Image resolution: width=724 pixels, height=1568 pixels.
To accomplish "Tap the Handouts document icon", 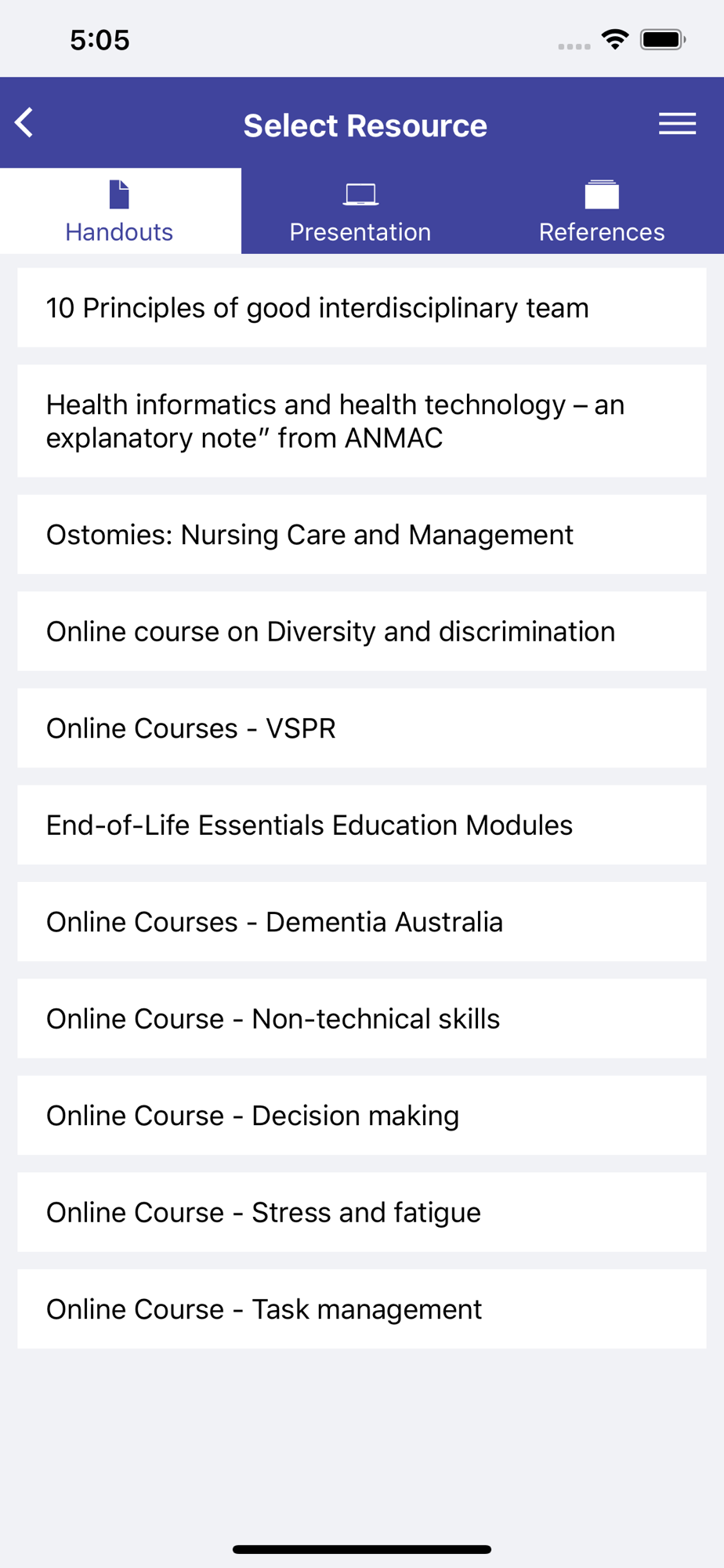I will pos(119,194).
